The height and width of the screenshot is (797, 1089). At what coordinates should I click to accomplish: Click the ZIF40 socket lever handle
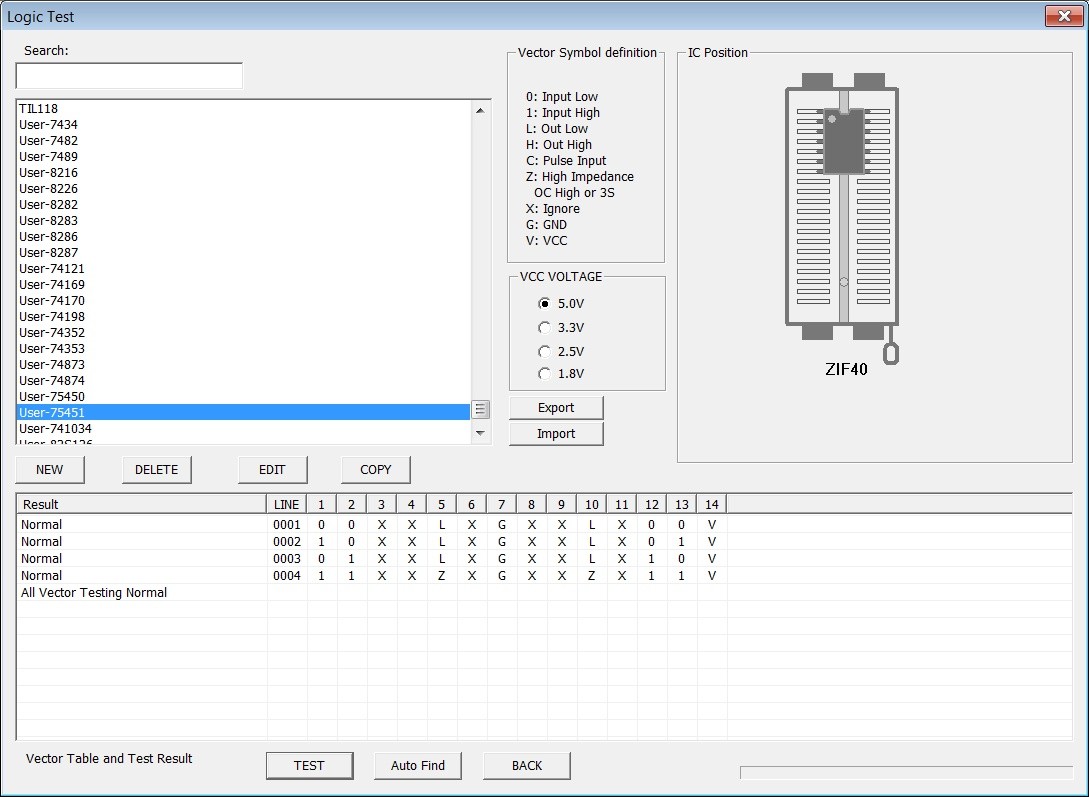[891, 353]
